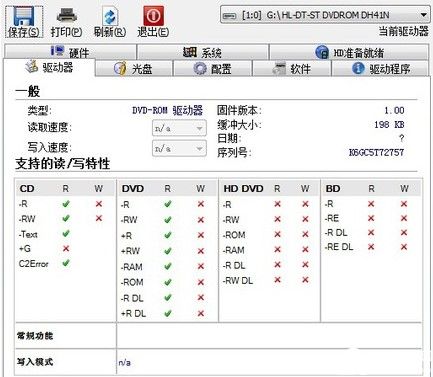Screen dimensions: 433x377
Task: Switch to 驱动程序 drivers tab
Action: 380,69
